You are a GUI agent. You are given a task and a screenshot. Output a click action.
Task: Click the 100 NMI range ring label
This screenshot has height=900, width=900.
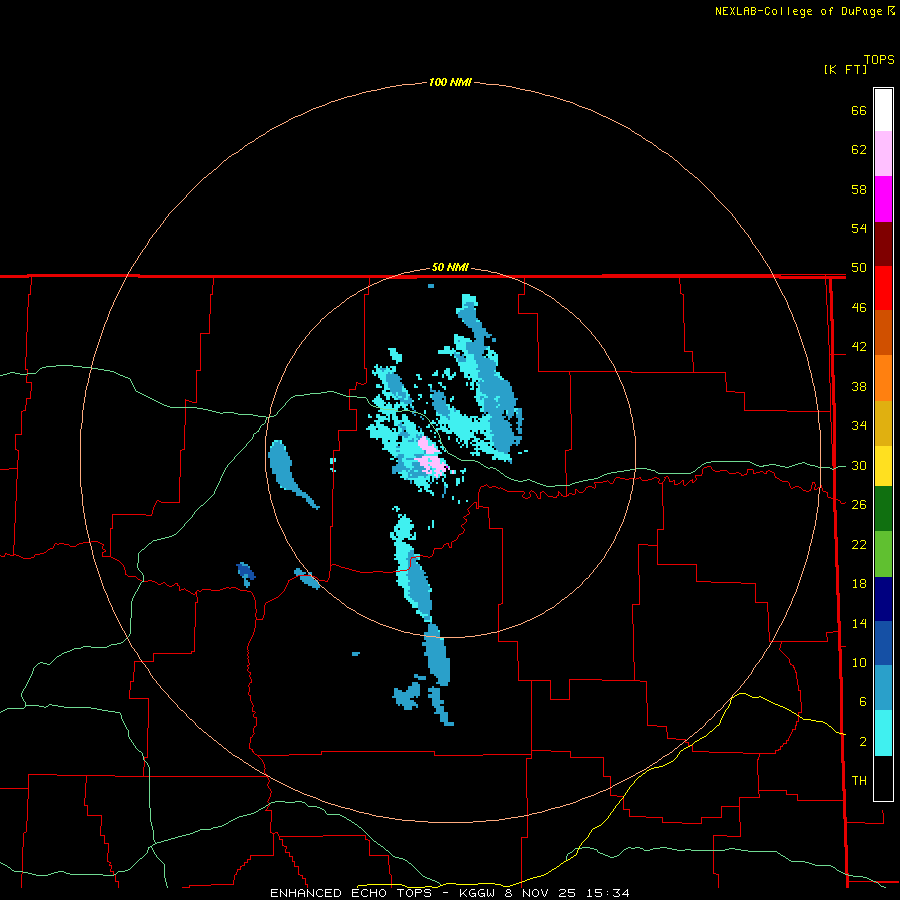point(450,83)
